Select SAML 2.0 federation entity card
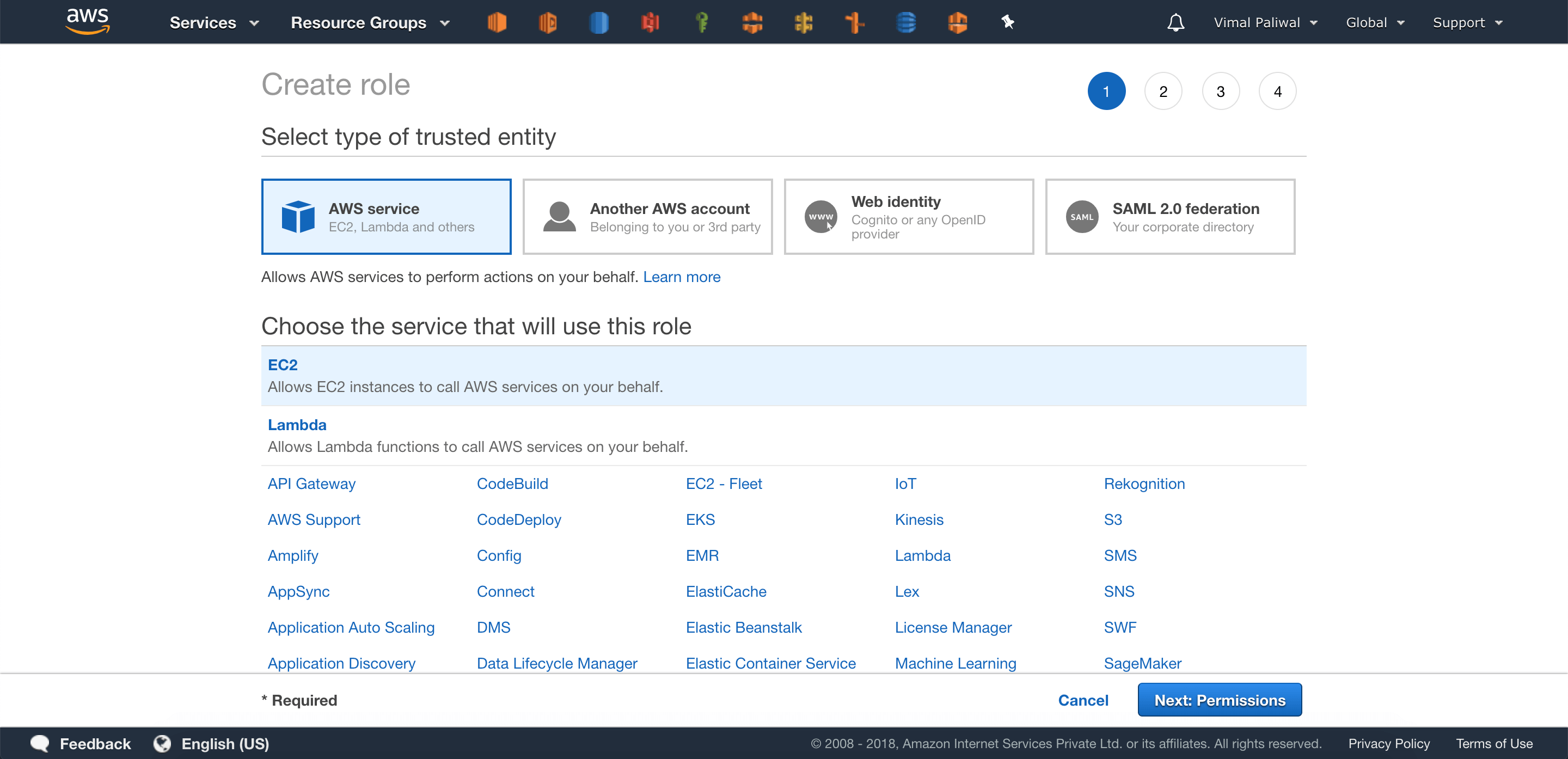Viewport: 1568px width, 759px height. pos(1169,216)
